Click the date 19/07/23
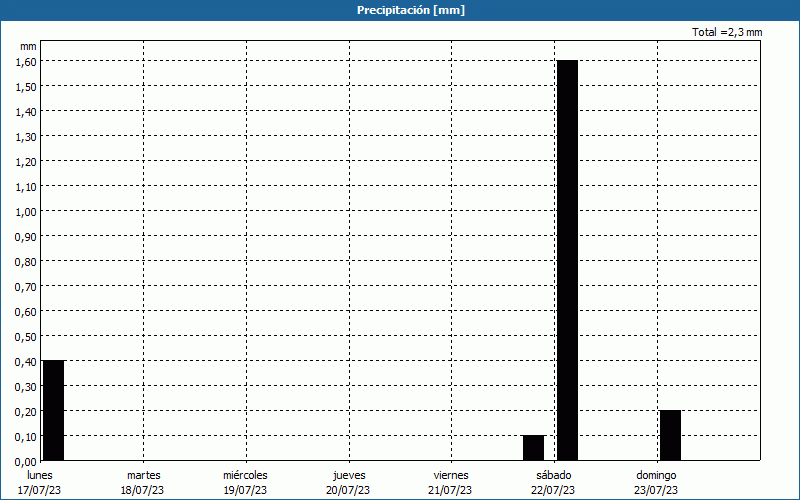This screenshot has width=800, height=500. pos(245,490)
